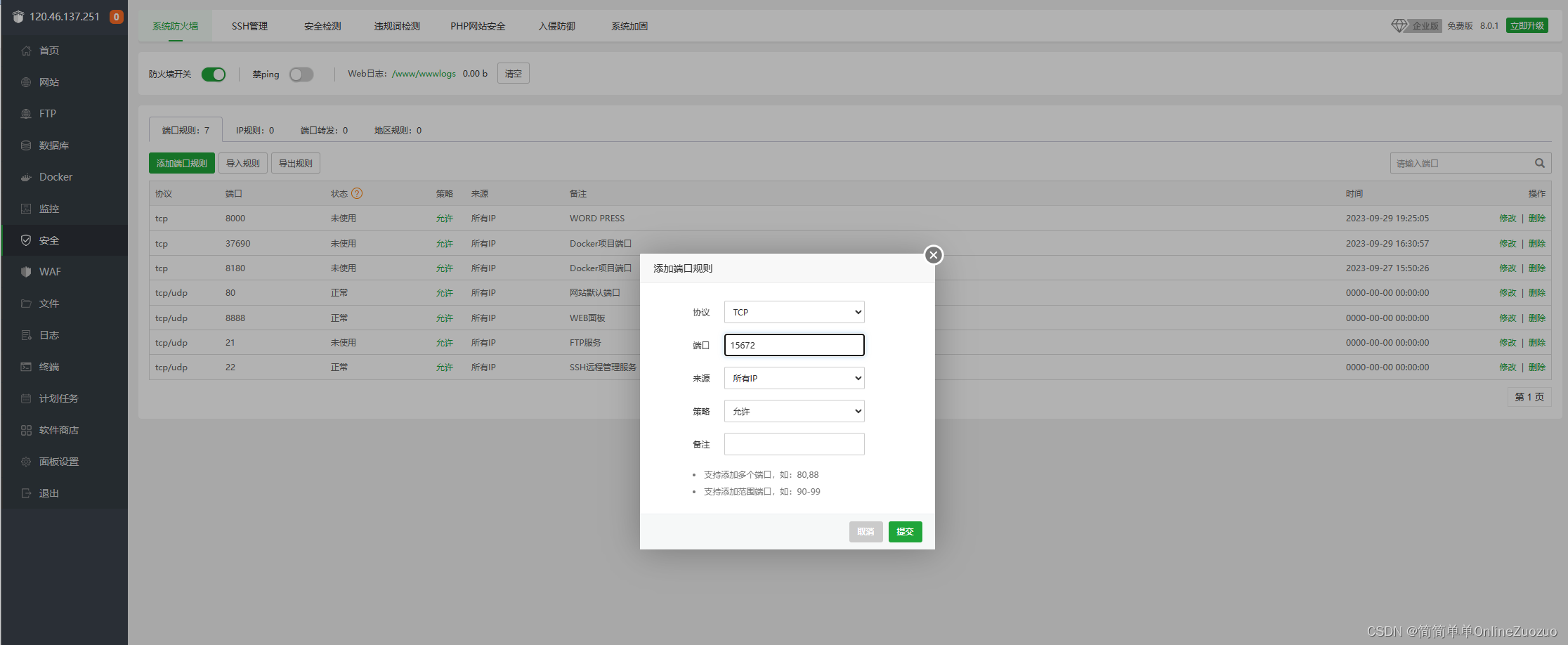
Task: Click the 免费版 version label
Action: (1460, 25)
